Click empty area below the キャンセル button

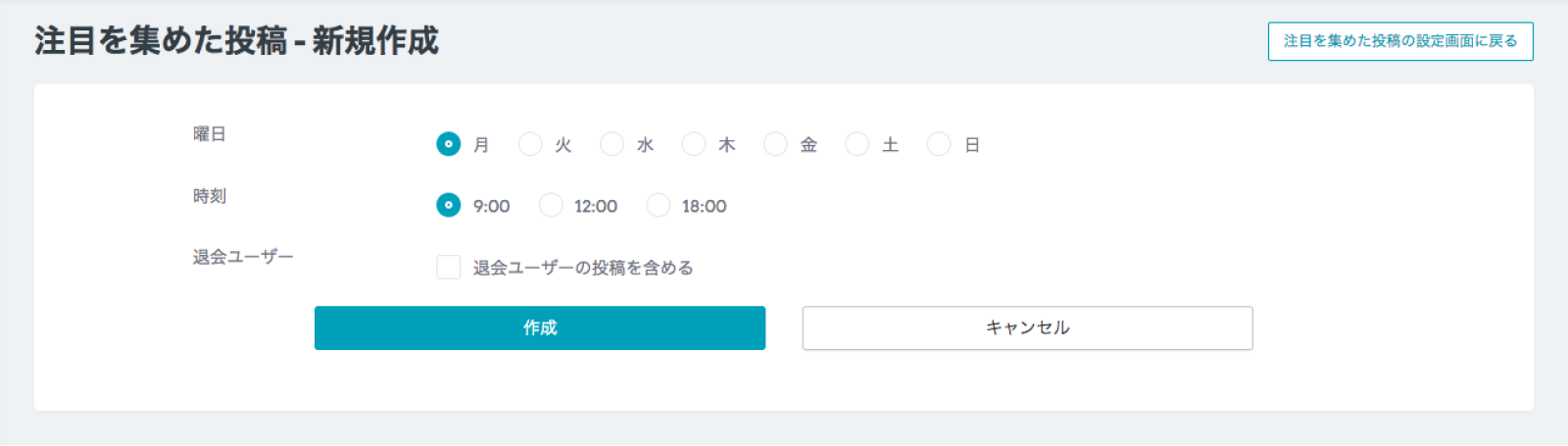point(1027,382)
